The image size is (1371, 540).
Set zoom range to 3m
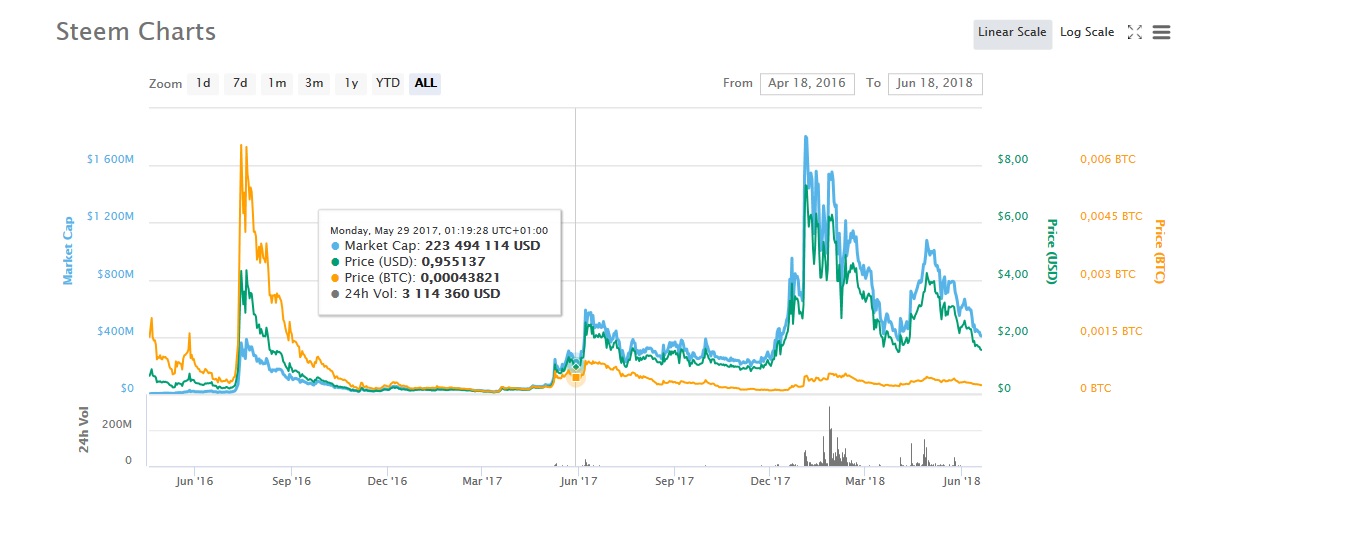tap(314, 83)
